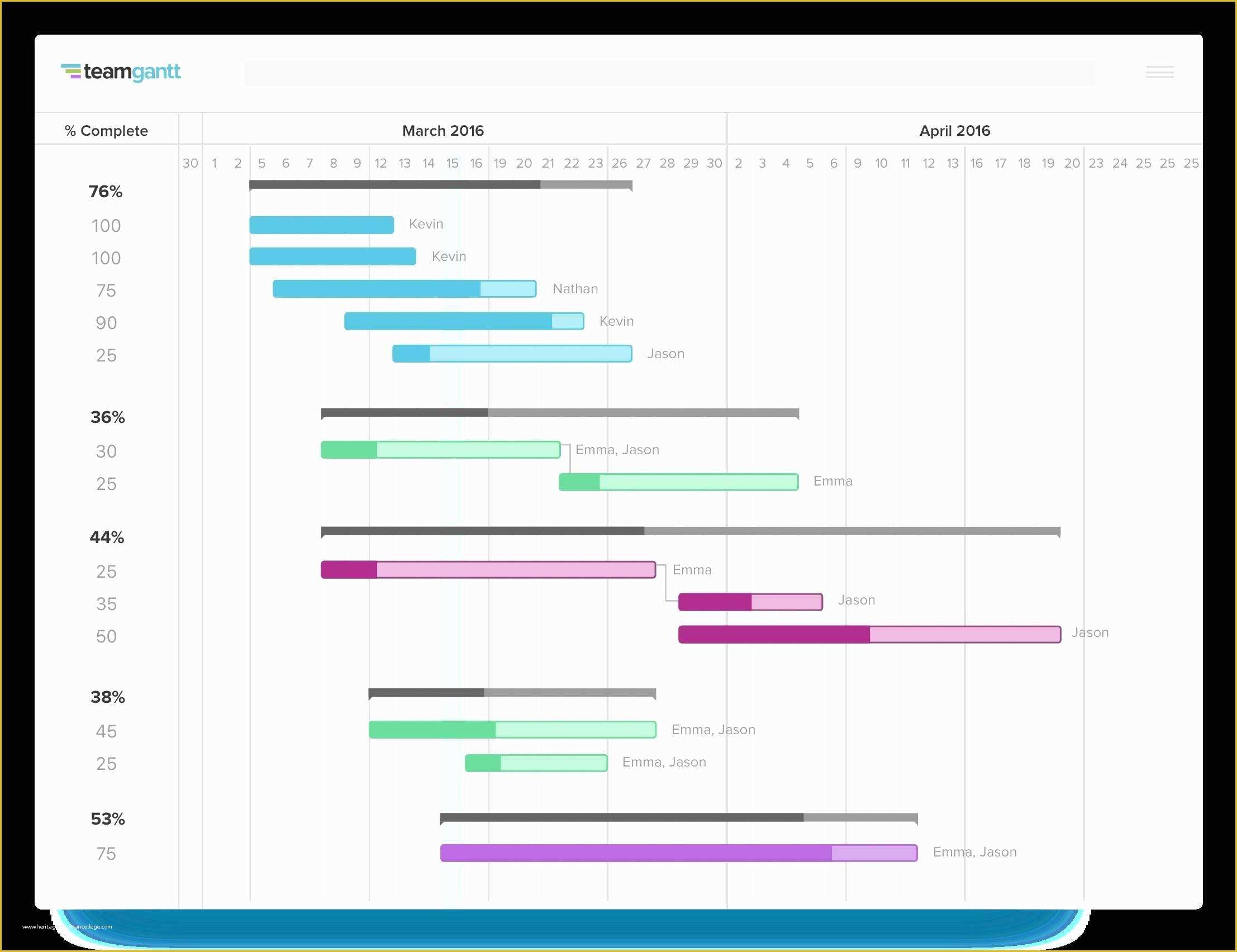Collapse the 36% task group
Viewport: 1237px width, 952px height.
click(x=105, y=416)
